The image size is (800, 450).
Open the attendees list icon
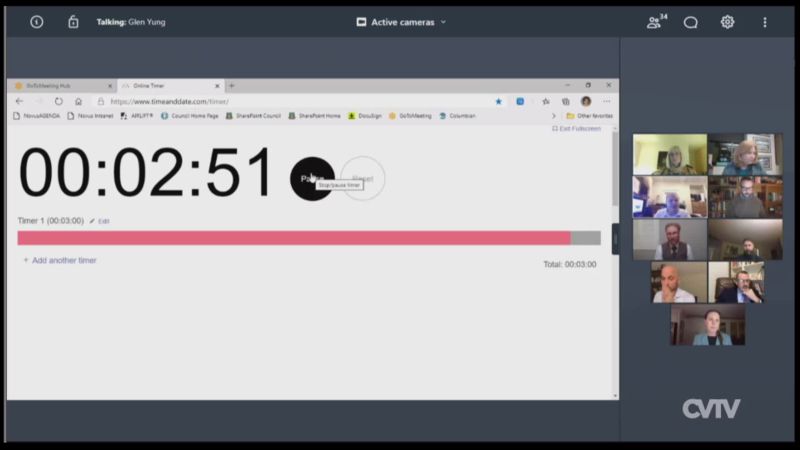pyautogui.click(x=656, y=22)
